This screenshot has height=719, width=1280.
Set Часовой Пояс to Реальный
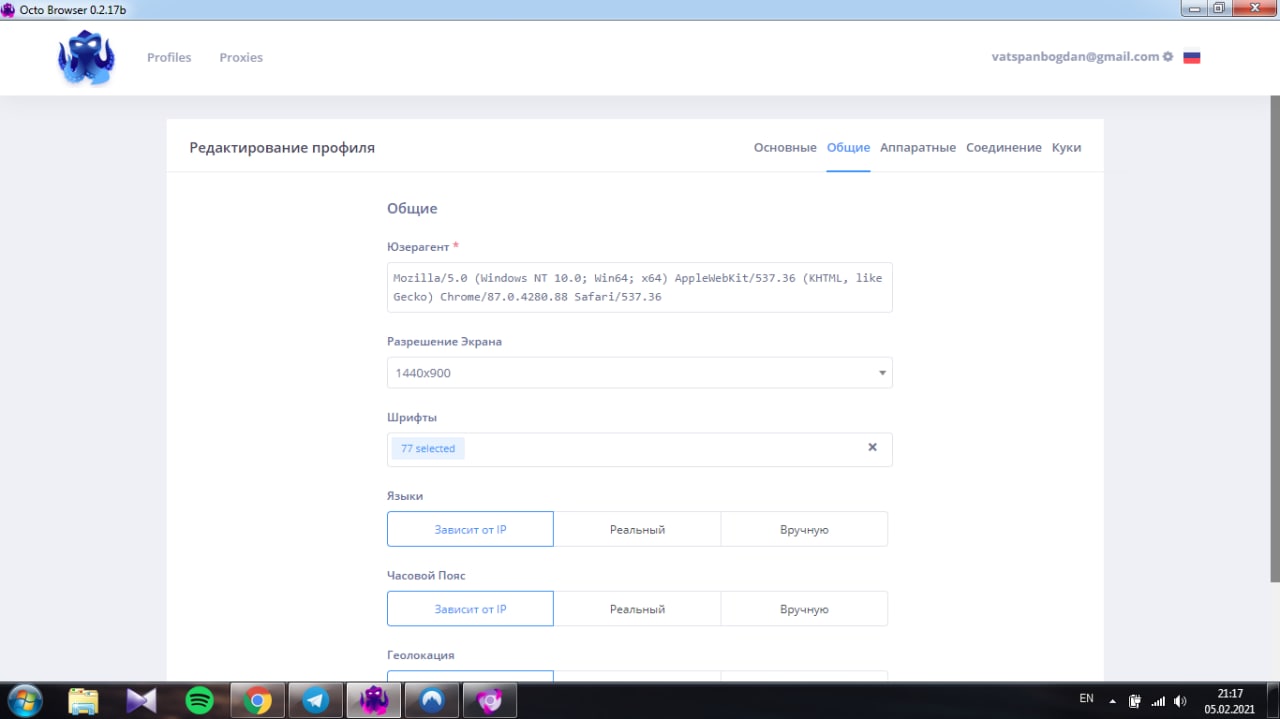(637, 608)
